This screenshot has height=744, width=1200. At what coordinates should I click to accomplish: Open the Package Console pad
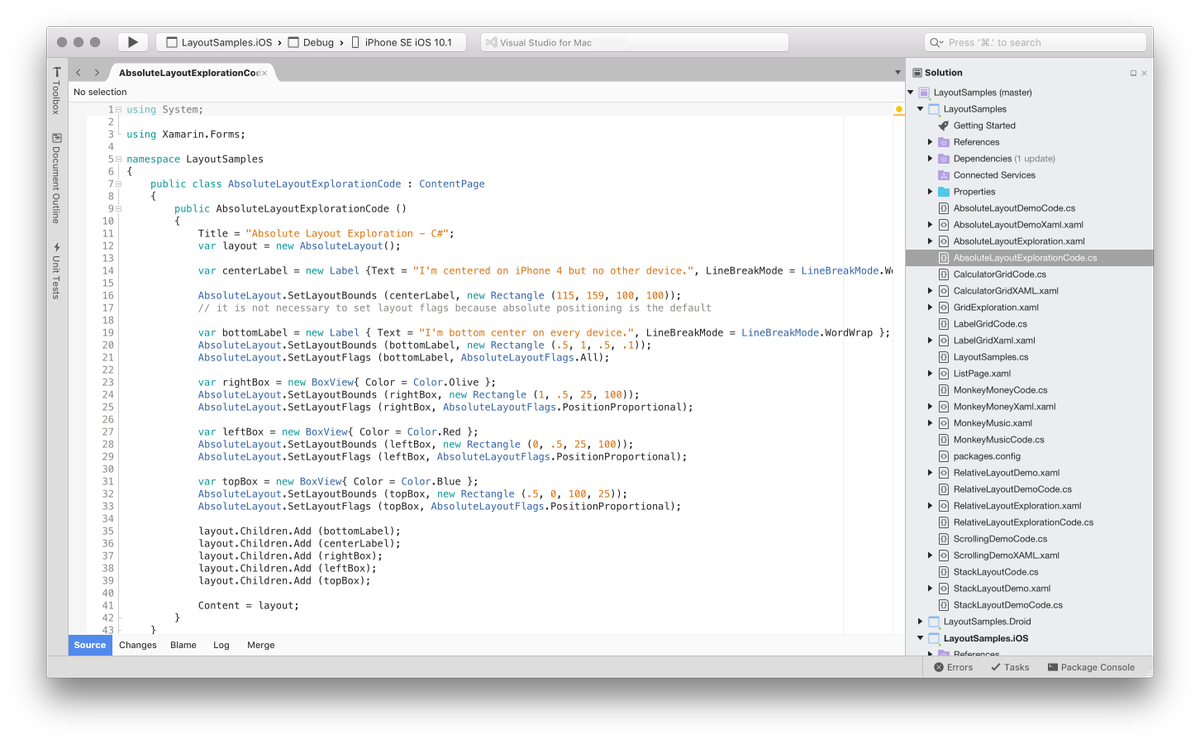(x=1092, y=666)
